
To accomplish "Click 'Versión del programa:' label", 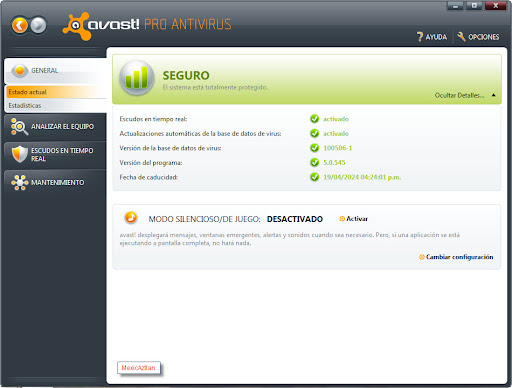I will pyautogui.click(x=151, y=163).
